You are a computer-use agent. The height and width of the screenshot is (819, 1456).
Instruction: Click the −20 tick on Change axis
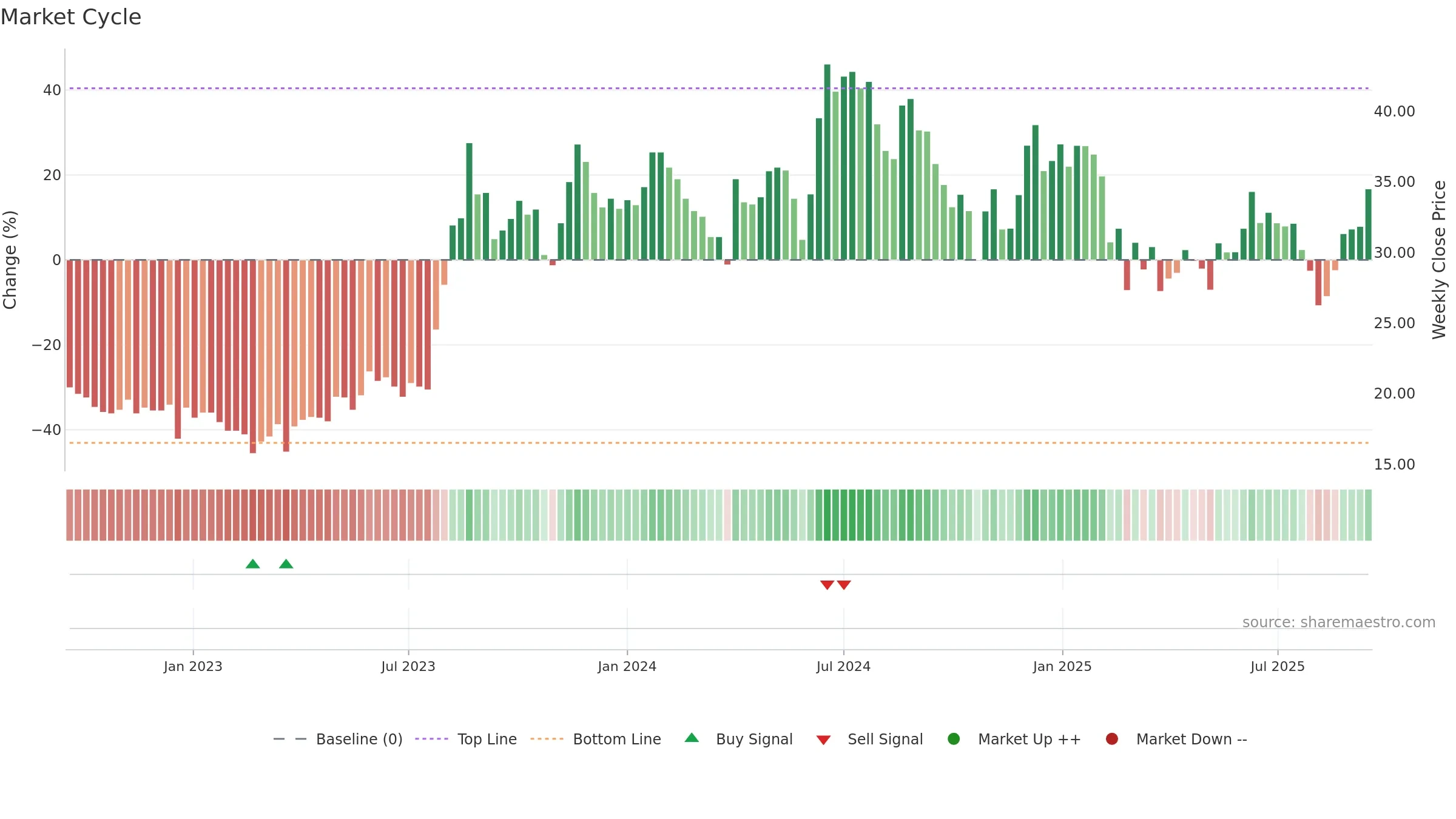click(46, 345)
